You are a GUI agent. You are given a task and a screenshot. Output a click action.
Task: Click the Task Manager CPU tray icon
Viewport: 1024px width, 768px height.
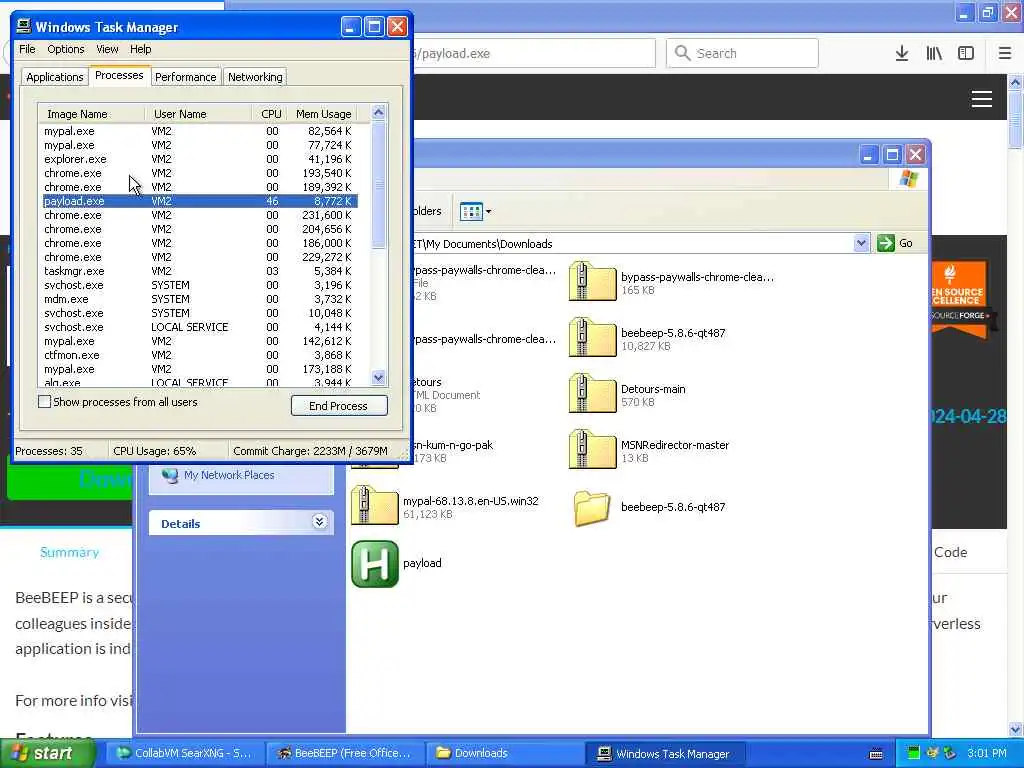pos(914,753)
